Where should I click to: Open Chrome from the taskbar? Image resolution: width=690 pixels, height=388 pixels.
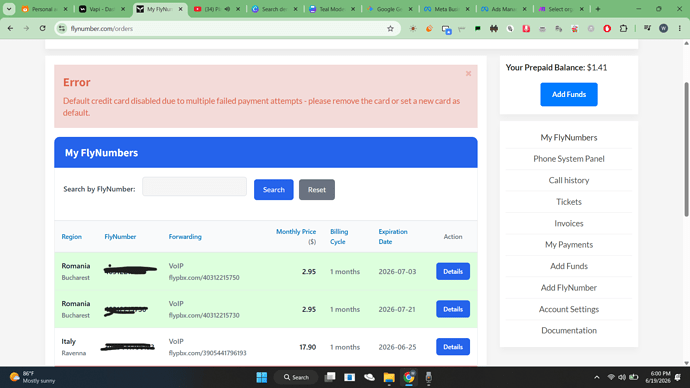click(409, 377)
